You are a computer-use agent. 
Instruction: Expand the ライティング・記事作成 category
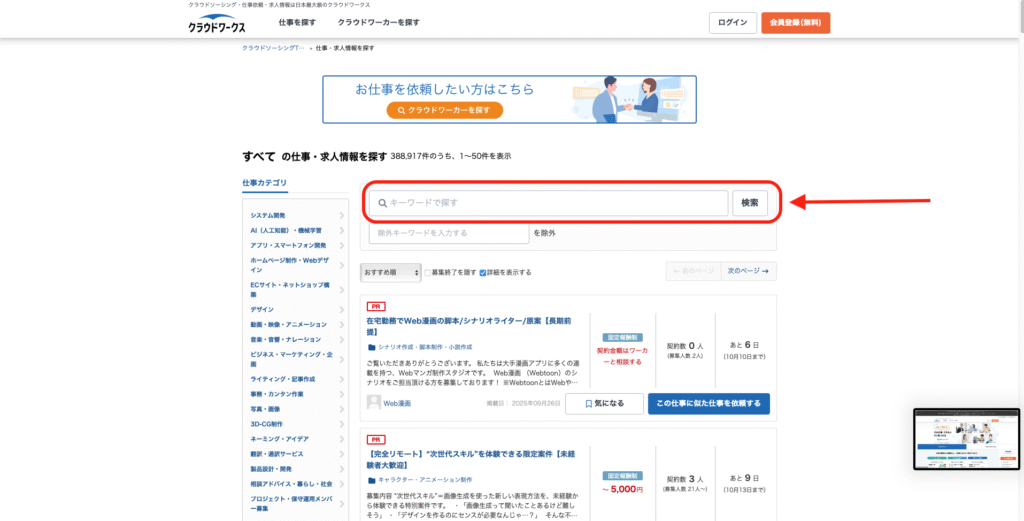click(x=341, y=379)
